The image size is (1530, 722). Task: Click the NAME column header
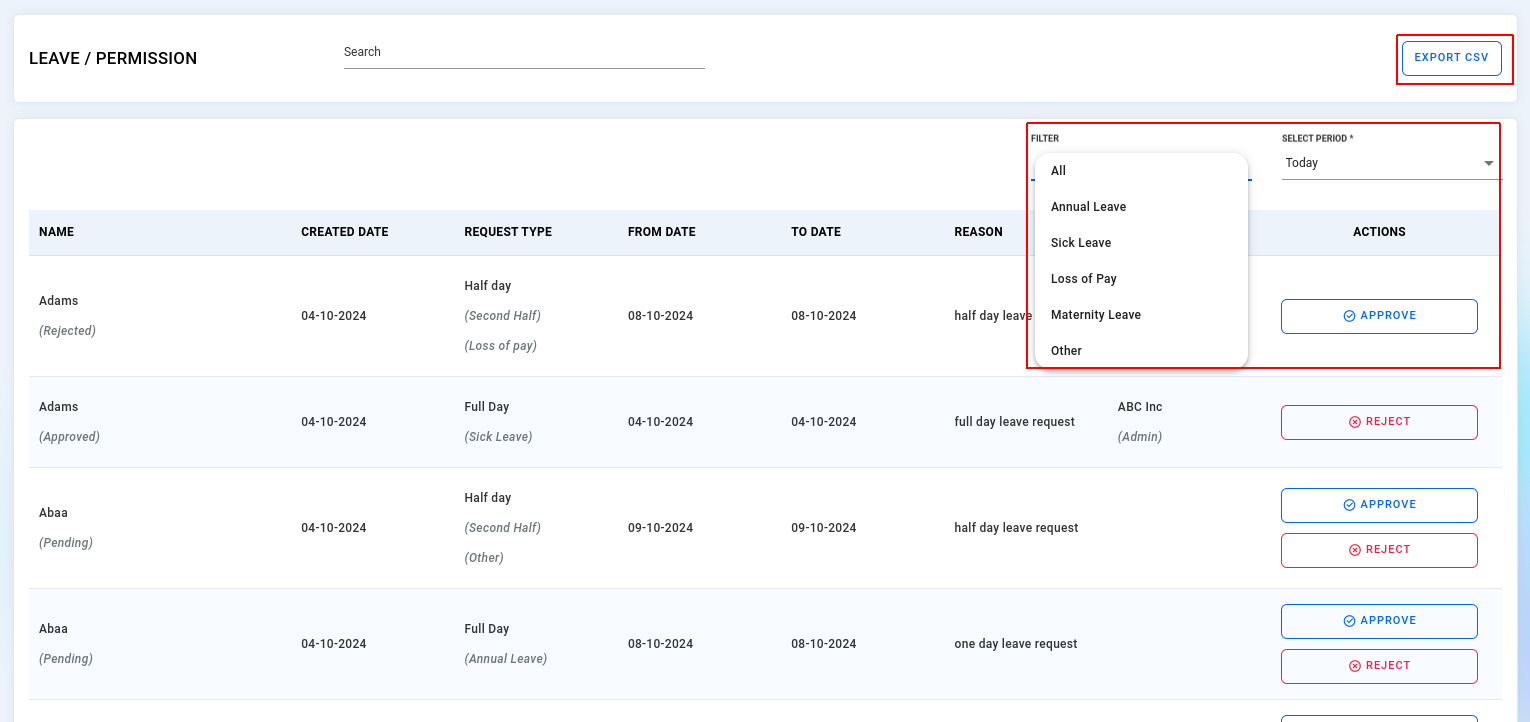tap(56, 232)
